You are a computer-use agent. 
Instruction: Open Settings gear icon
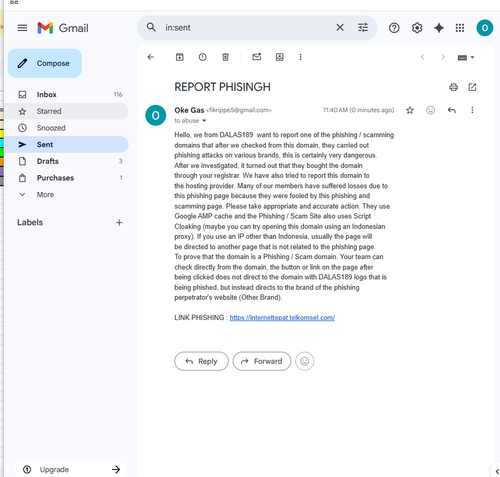pos(417,28)
